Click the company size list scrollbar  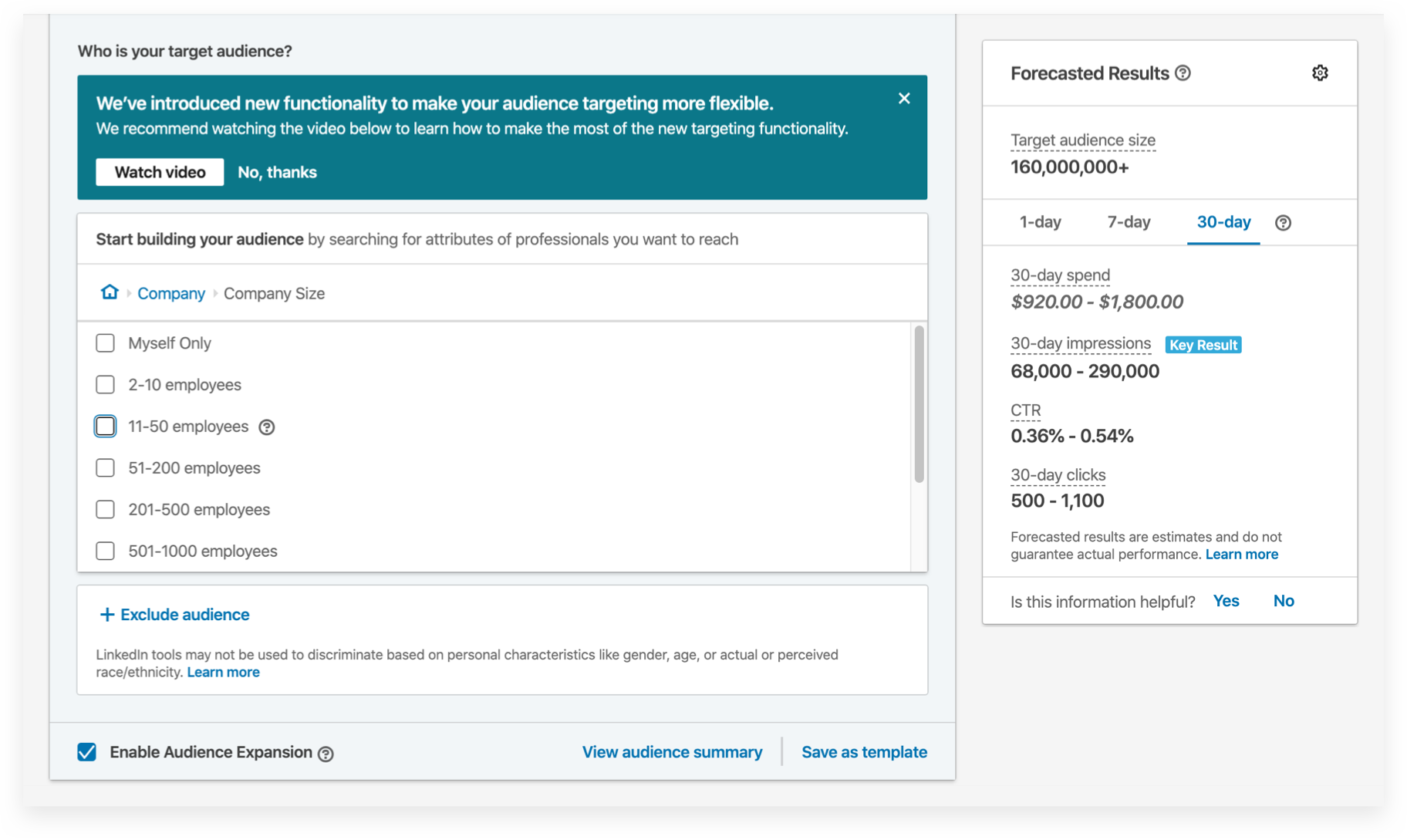point(919,404)
